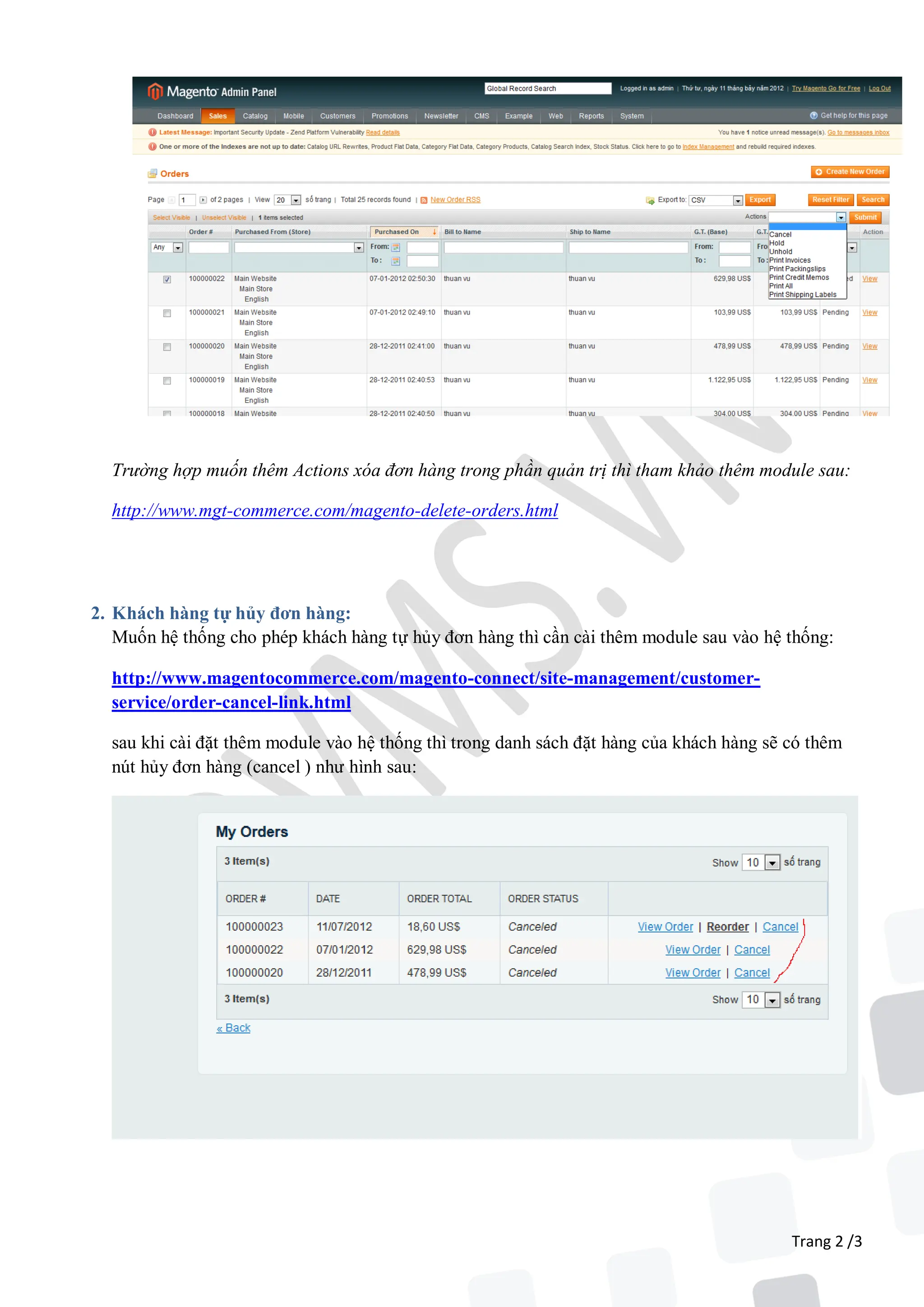Open the Sales menu
Screen dimensions: 924x1307
(x=218, y=116)
